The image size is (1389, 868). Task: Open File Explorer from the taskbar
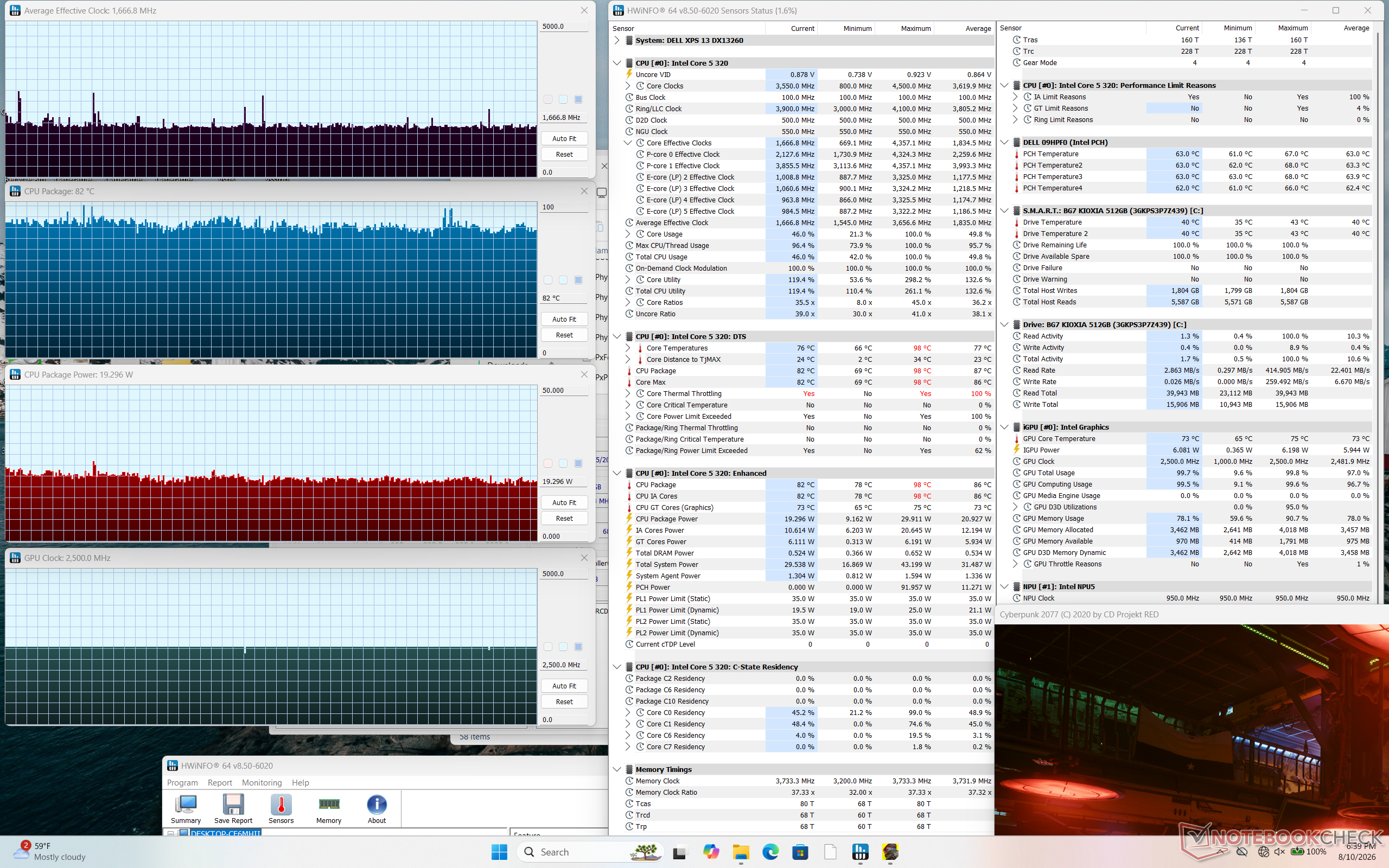click(x=741, y=852)
